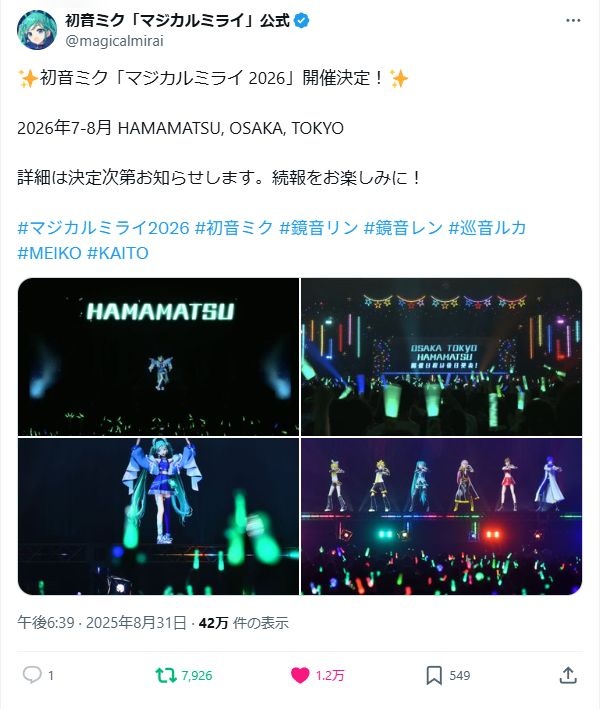Click the blue verified badge
The width and height of the screenshot is (603, 709).
point(302,20)
